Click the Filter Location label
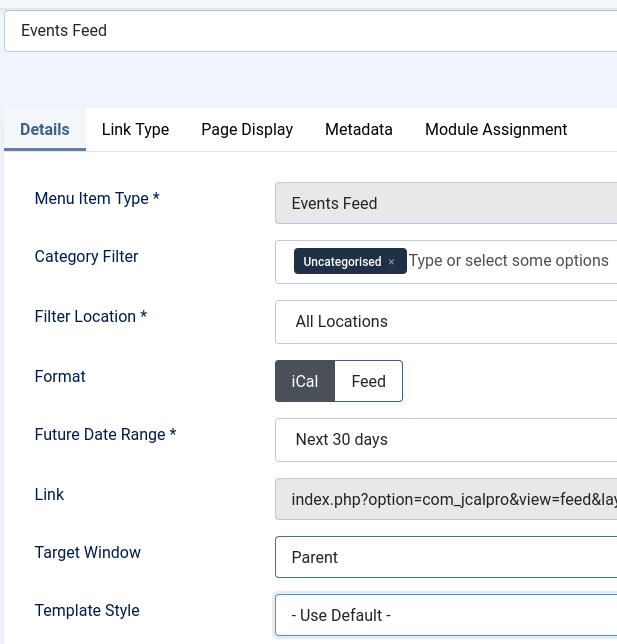The width and height of the screenshot is (617, 644). [91, 317]
